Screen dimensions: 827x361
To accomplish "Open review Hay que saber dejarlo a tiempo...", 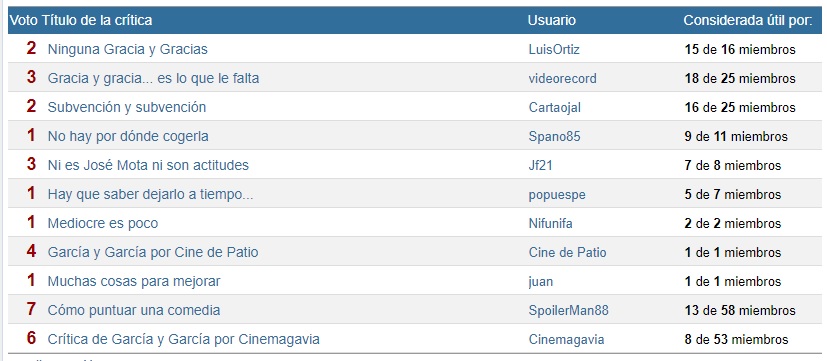I will [x=150, y=195].
